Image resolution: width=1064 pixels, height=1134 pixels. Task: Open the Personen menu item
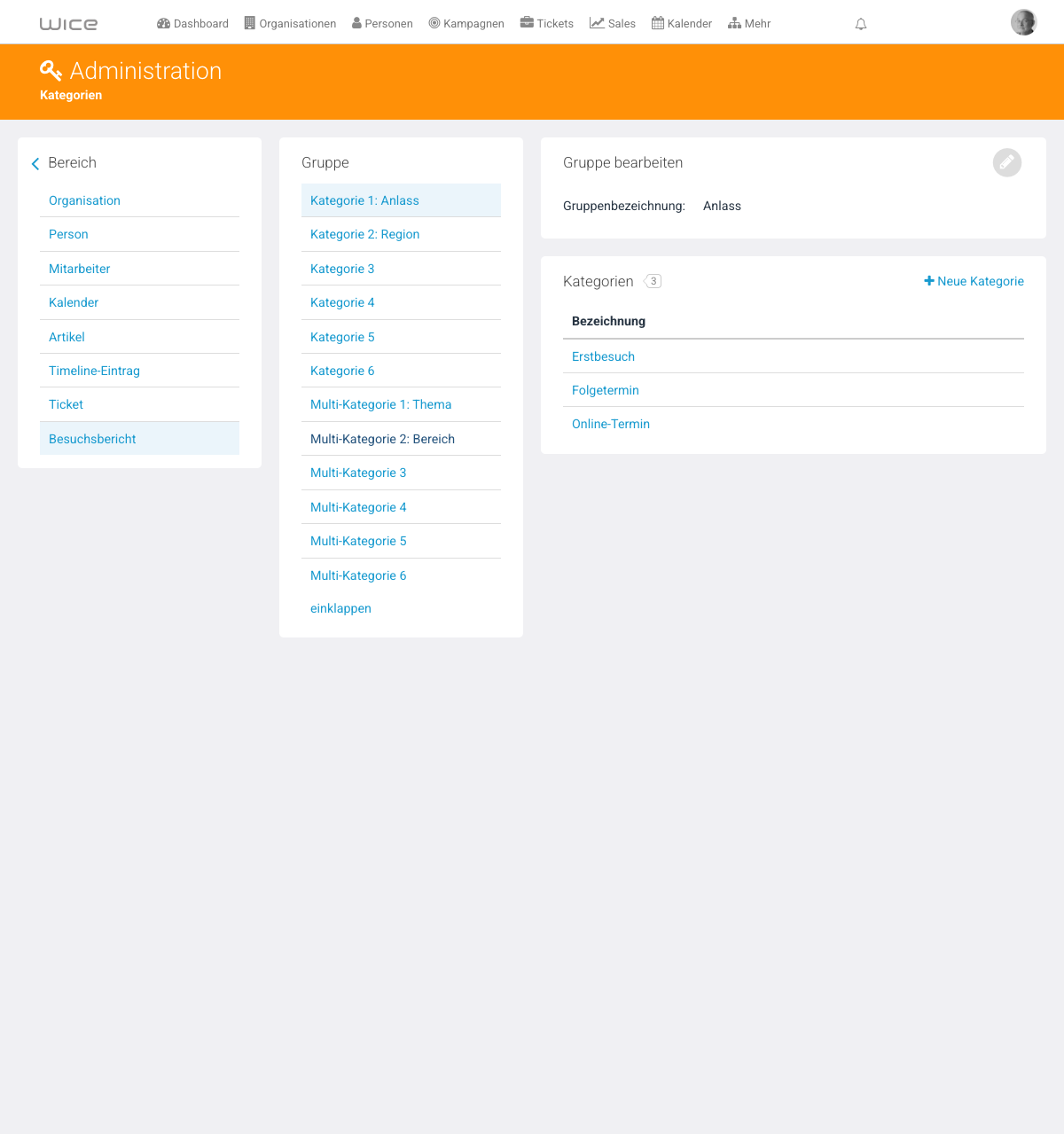pos(382,24)
